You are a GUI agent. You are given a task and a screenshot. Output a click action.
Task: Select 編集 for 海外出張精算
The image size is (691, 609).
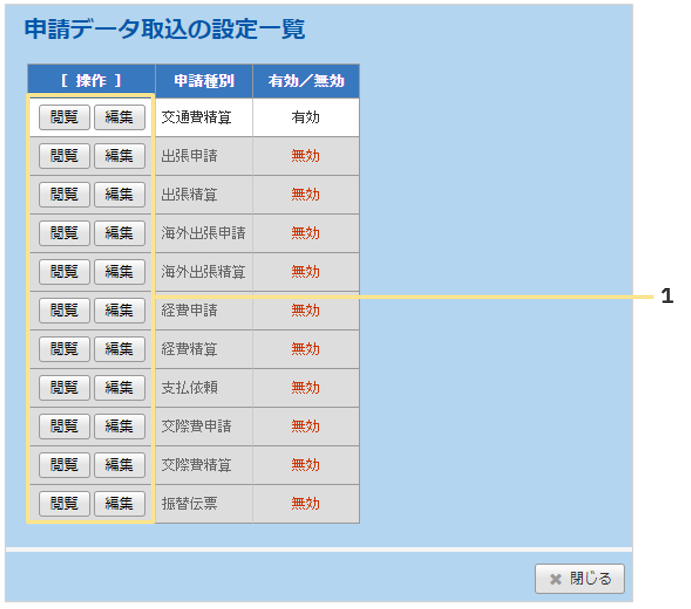119,272
